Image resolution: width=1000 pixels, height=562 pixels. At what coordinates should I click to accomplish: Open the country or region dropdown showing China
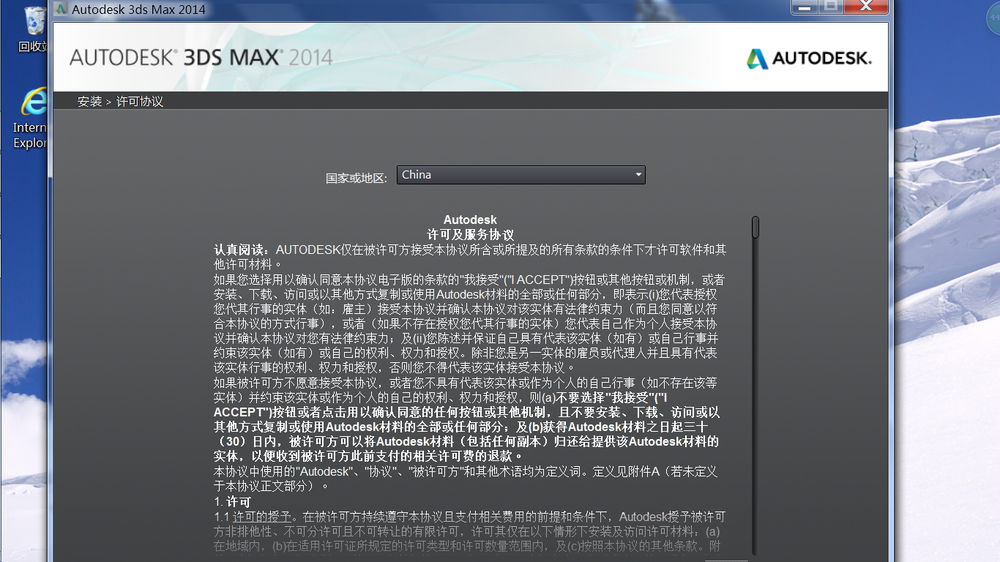click(x=520, y=175)
